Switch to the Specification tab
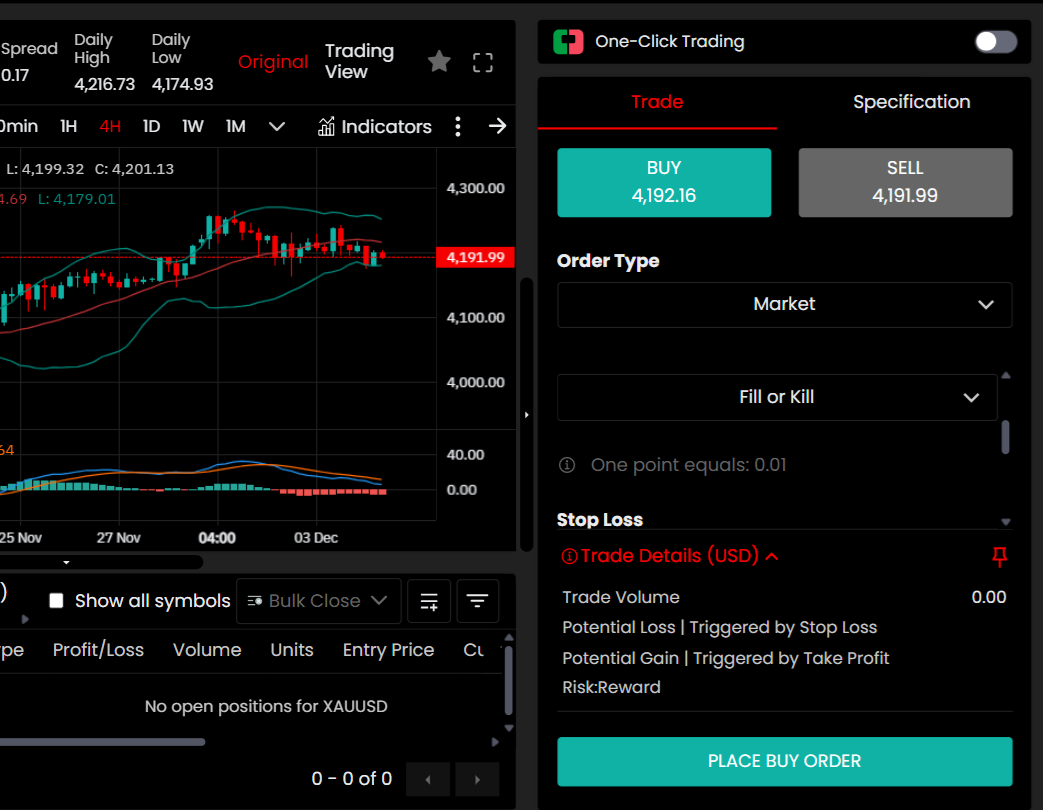This screenshot has width=1043, height=810. (x=911, y=102)
